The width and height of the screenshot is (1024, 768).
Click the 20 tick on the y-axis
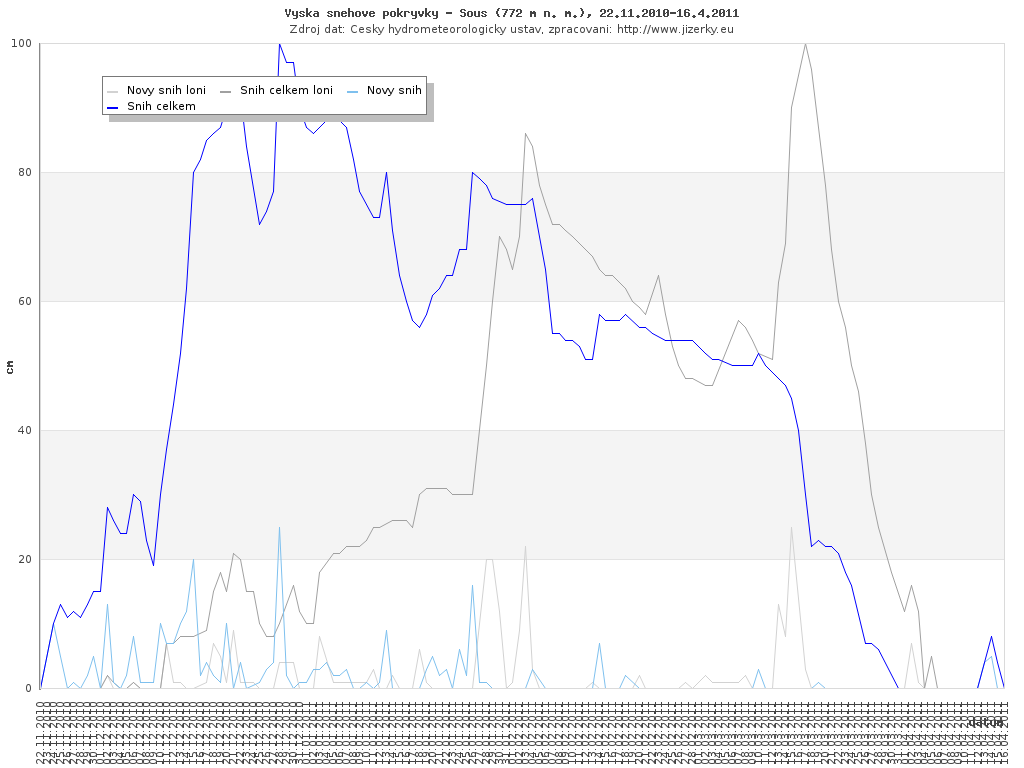coord(24,560)
